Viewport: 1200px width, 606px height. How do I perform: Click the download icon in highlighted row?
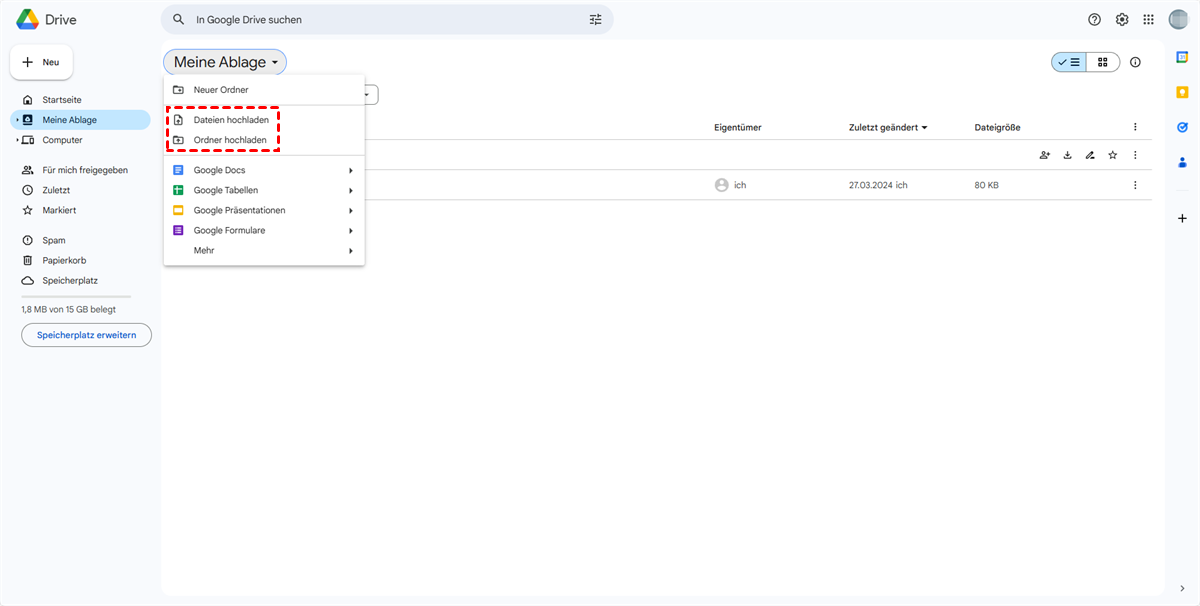[x=1067, y=155]
